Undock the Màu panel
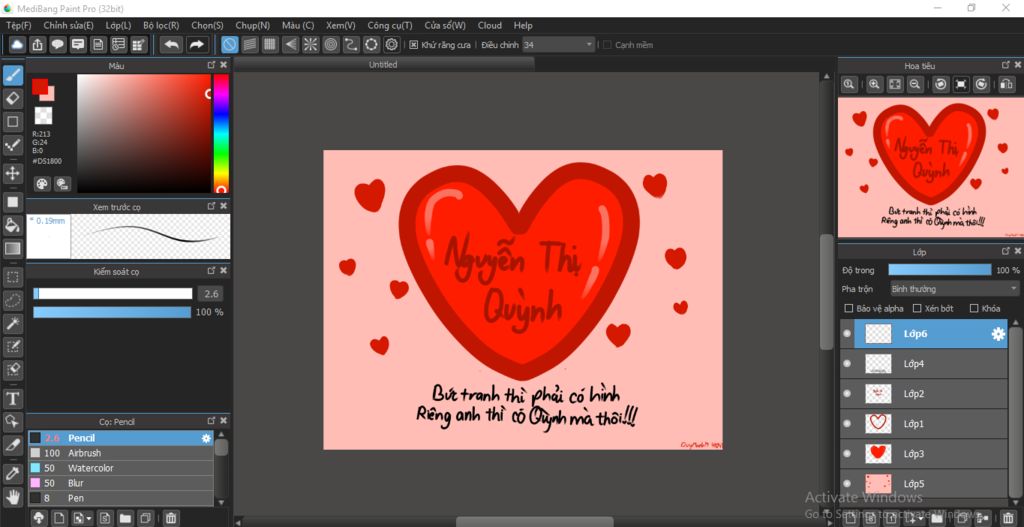Image resolution: width=1024 pixels, height=527 pixels. 211,65
